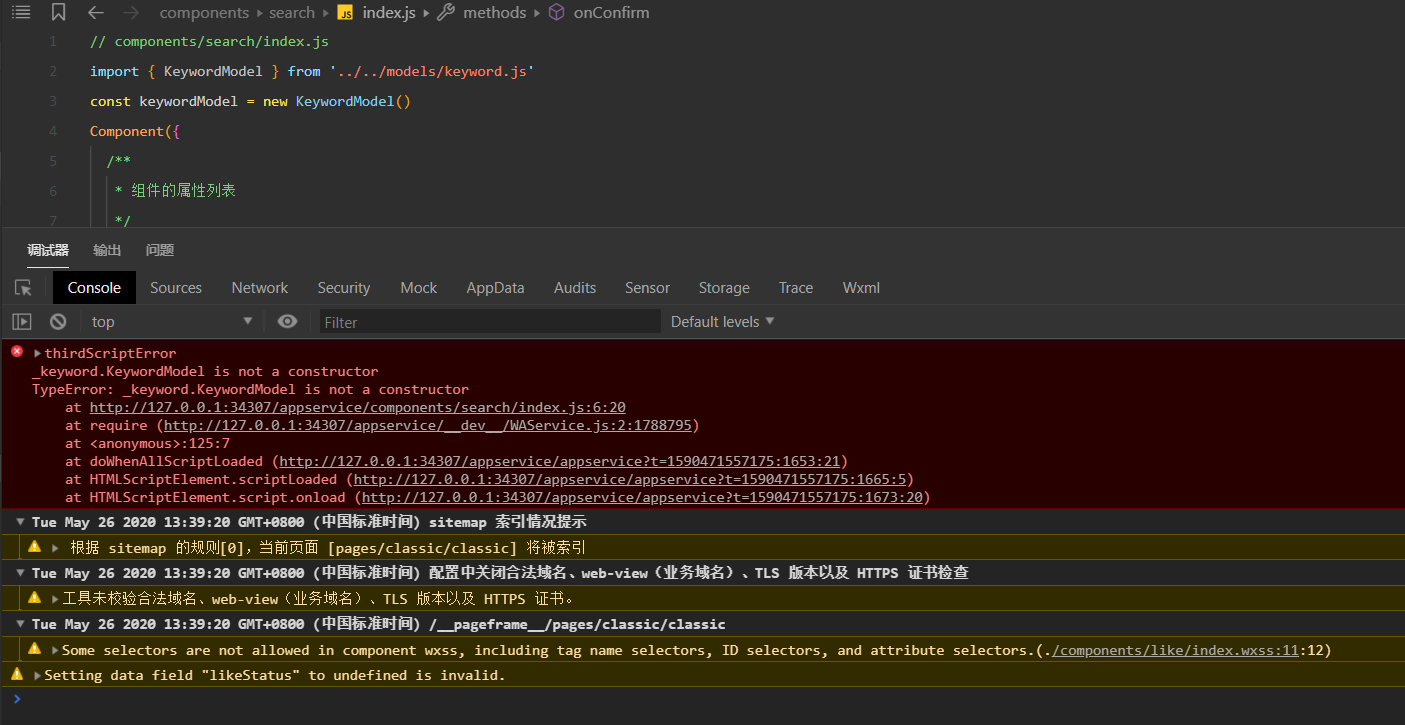
Task: Click the methods breadcrumb segment
Action: tap(494, 13)
